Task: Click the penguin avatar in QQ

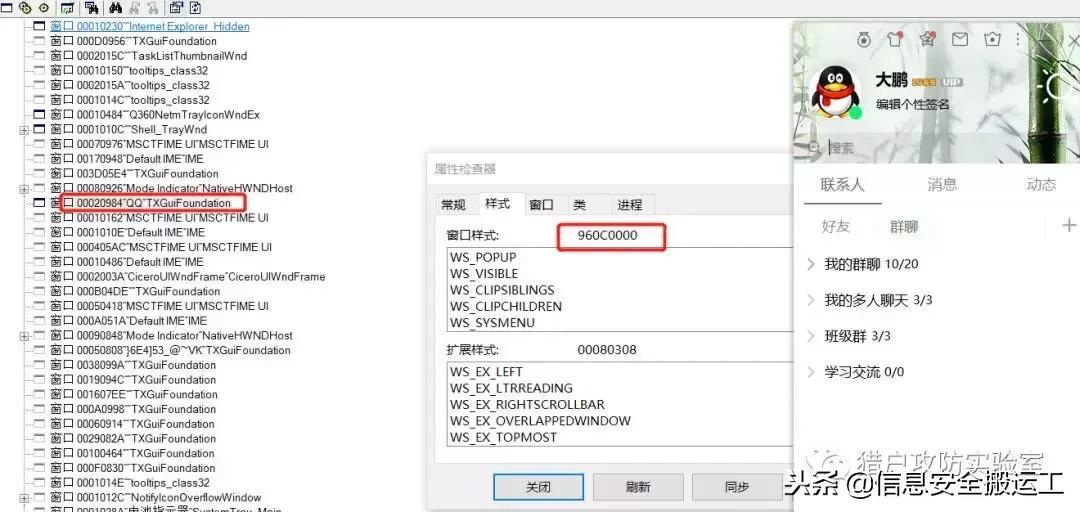Action: coord(835,92)
